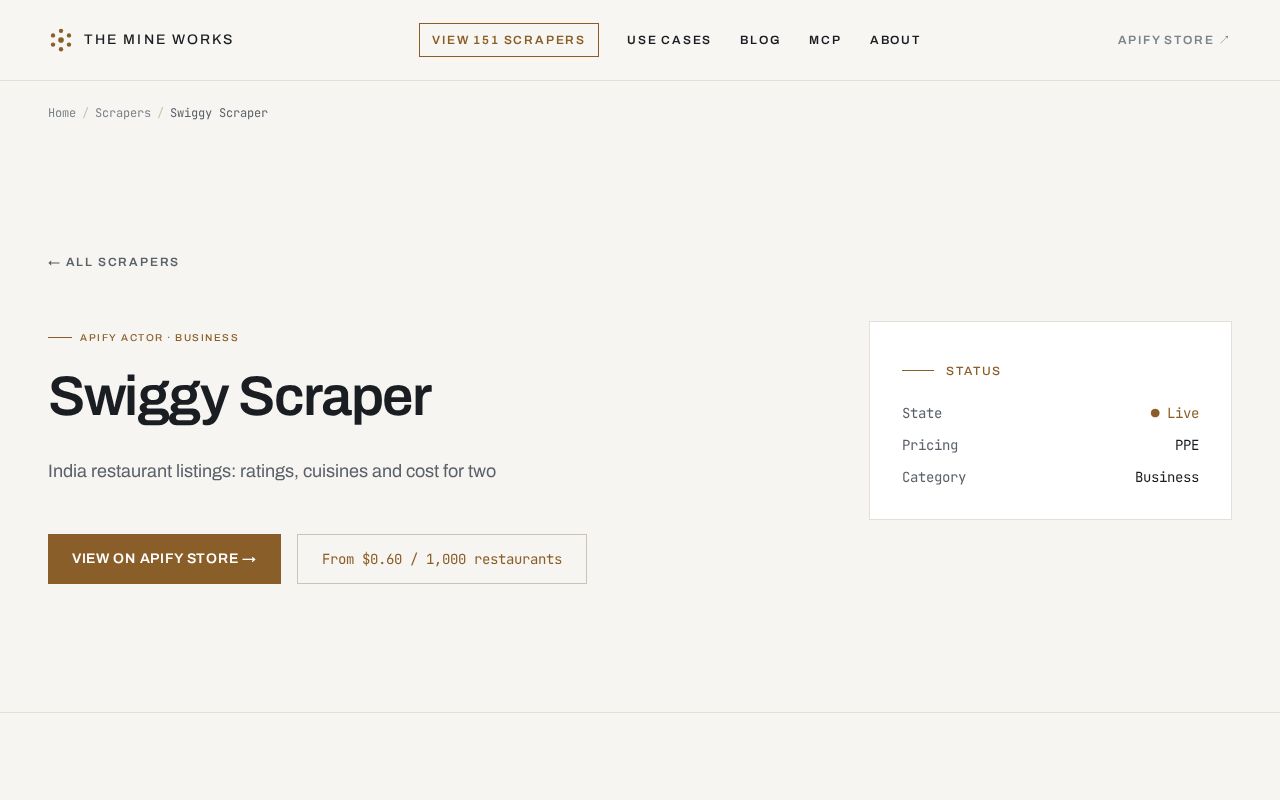Navigate to the Scrapers breadcrumb
The height and width of the screenshot is (800, 1280).
click(x=123, y=113)
